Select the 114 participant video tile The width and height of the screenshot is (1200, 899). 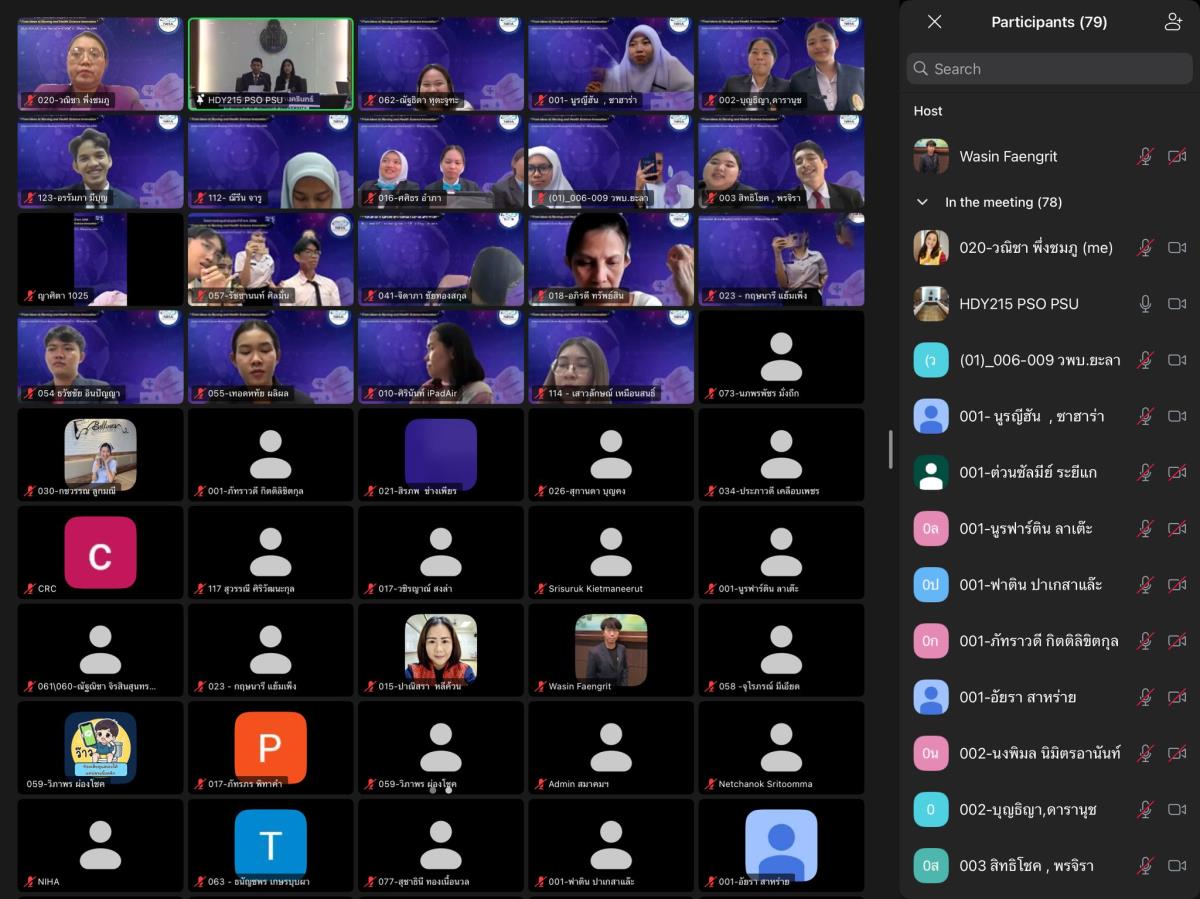(x=611, y=357)
